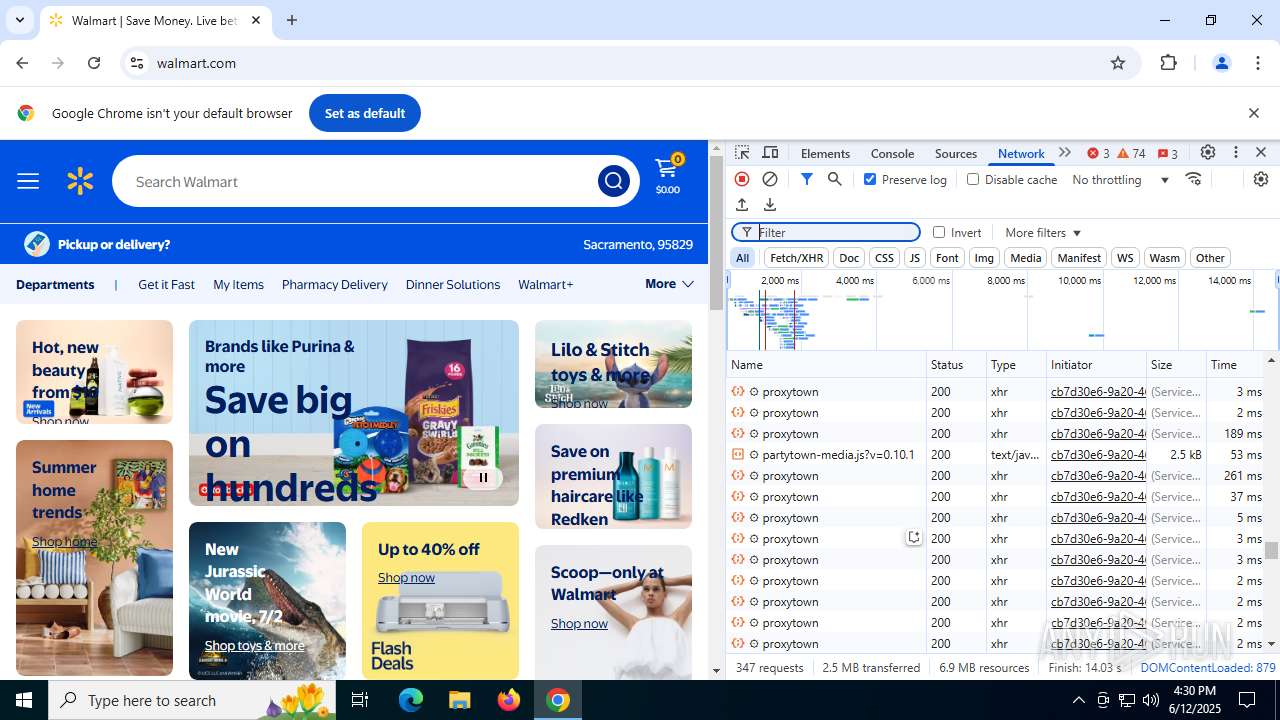The image size is (1280, 720).
Task: Reload the walmart.com page
Action: point(94,63)
